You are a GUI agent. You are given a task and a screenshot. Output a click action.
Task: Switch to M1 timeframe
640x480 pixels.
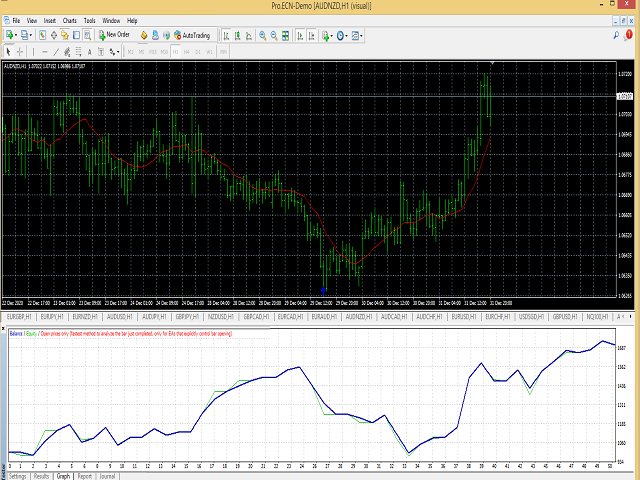pyautogui.click(x=131, y=52)
